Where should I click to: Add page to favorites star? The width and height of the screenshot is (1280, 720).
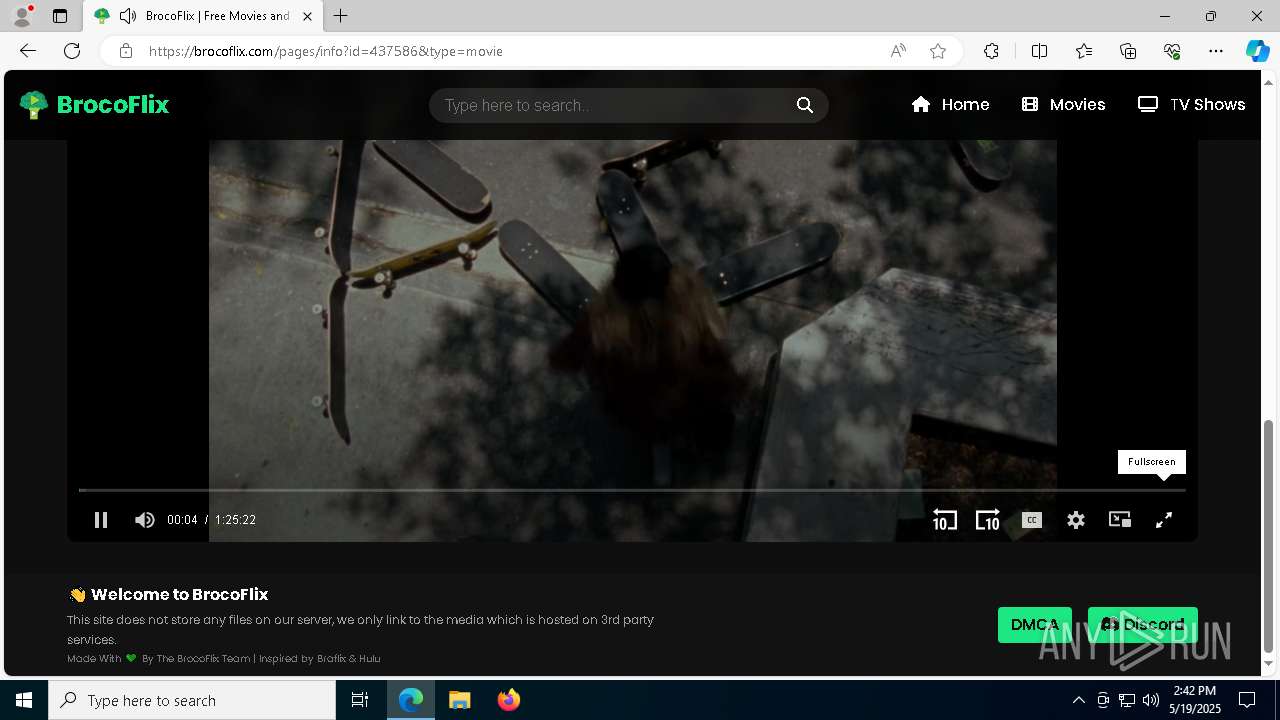point(938,51)
